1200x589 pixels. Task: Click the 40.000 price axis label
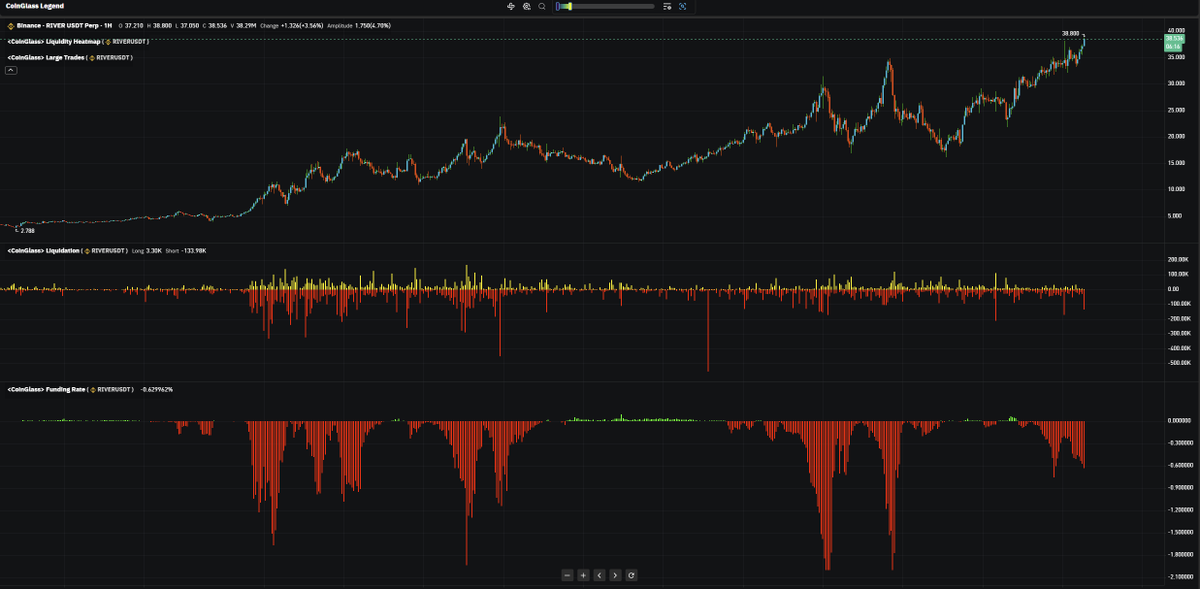pyautogui.click(x=1177, y=31)
